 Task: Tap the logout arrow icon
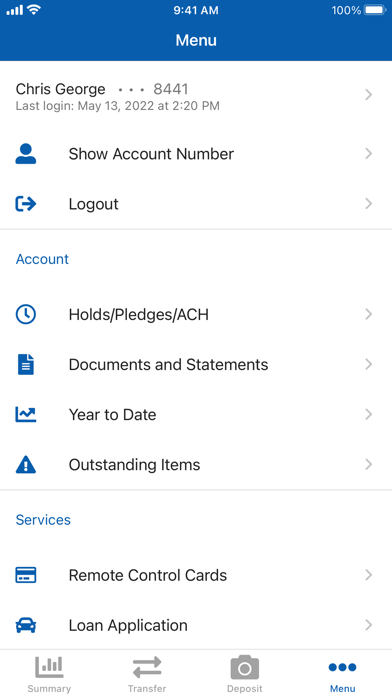[26, 204]
